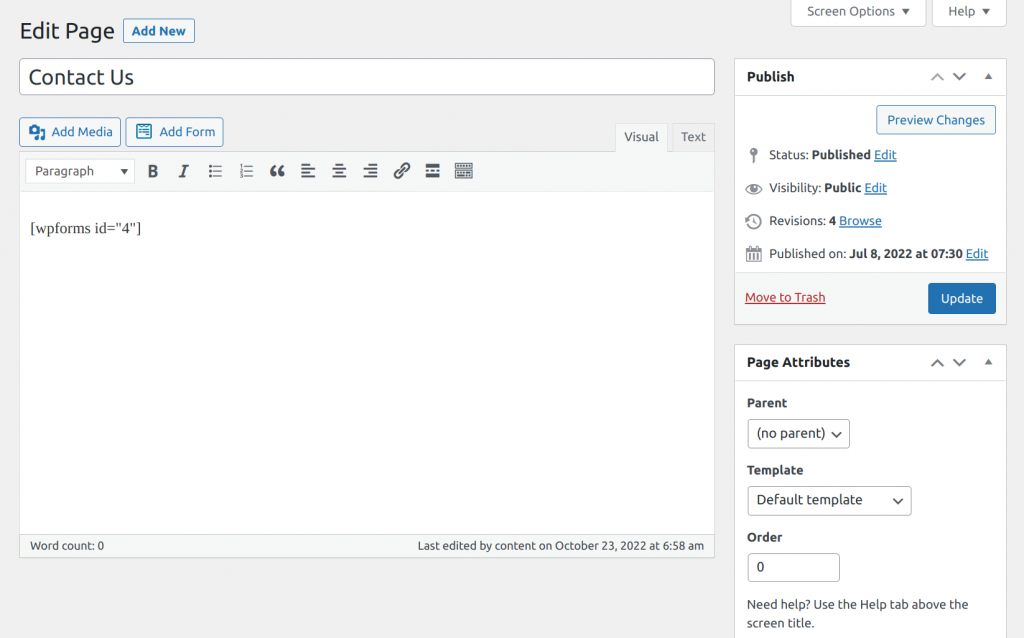Screen dimensions: 1024x638
Task: Apply blockquote formatting
Action: [x=277, y=171]
